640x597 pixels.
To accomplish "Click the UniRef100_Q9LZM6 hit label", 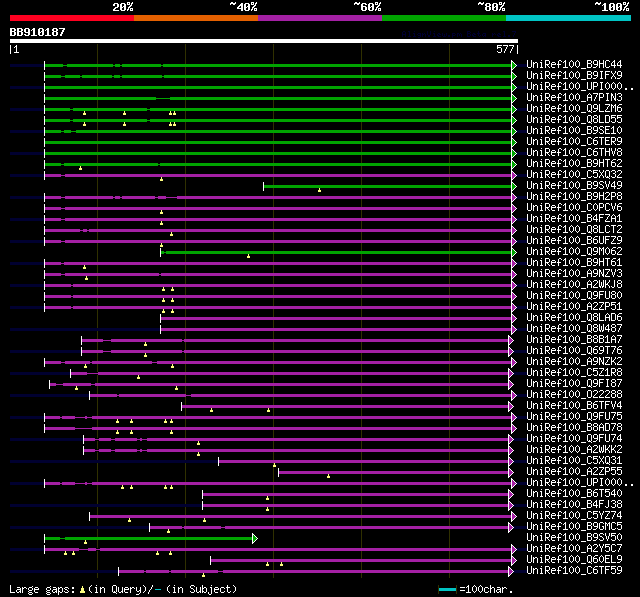I will pos(574,109).
